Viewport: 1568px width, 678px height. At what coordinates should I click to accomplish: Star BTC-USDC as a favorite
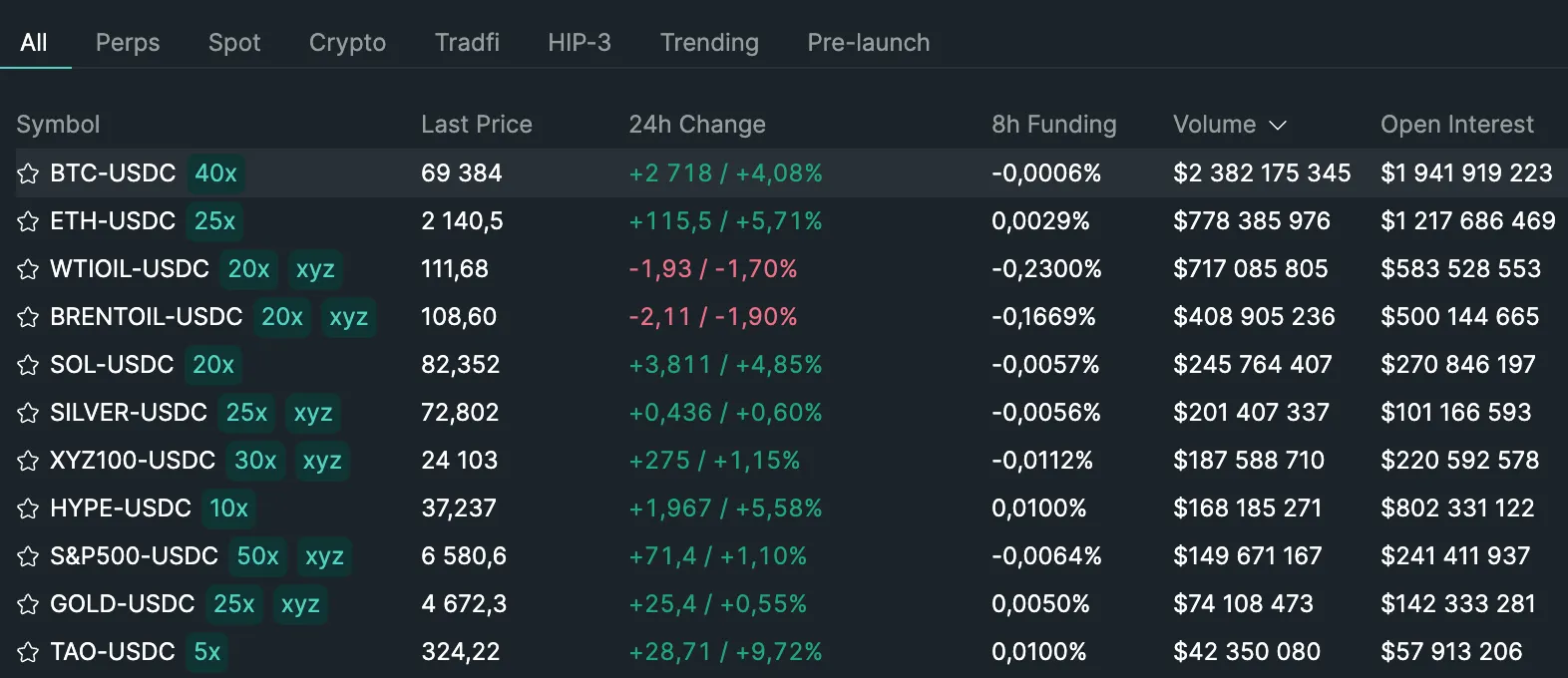click(28, 173)
